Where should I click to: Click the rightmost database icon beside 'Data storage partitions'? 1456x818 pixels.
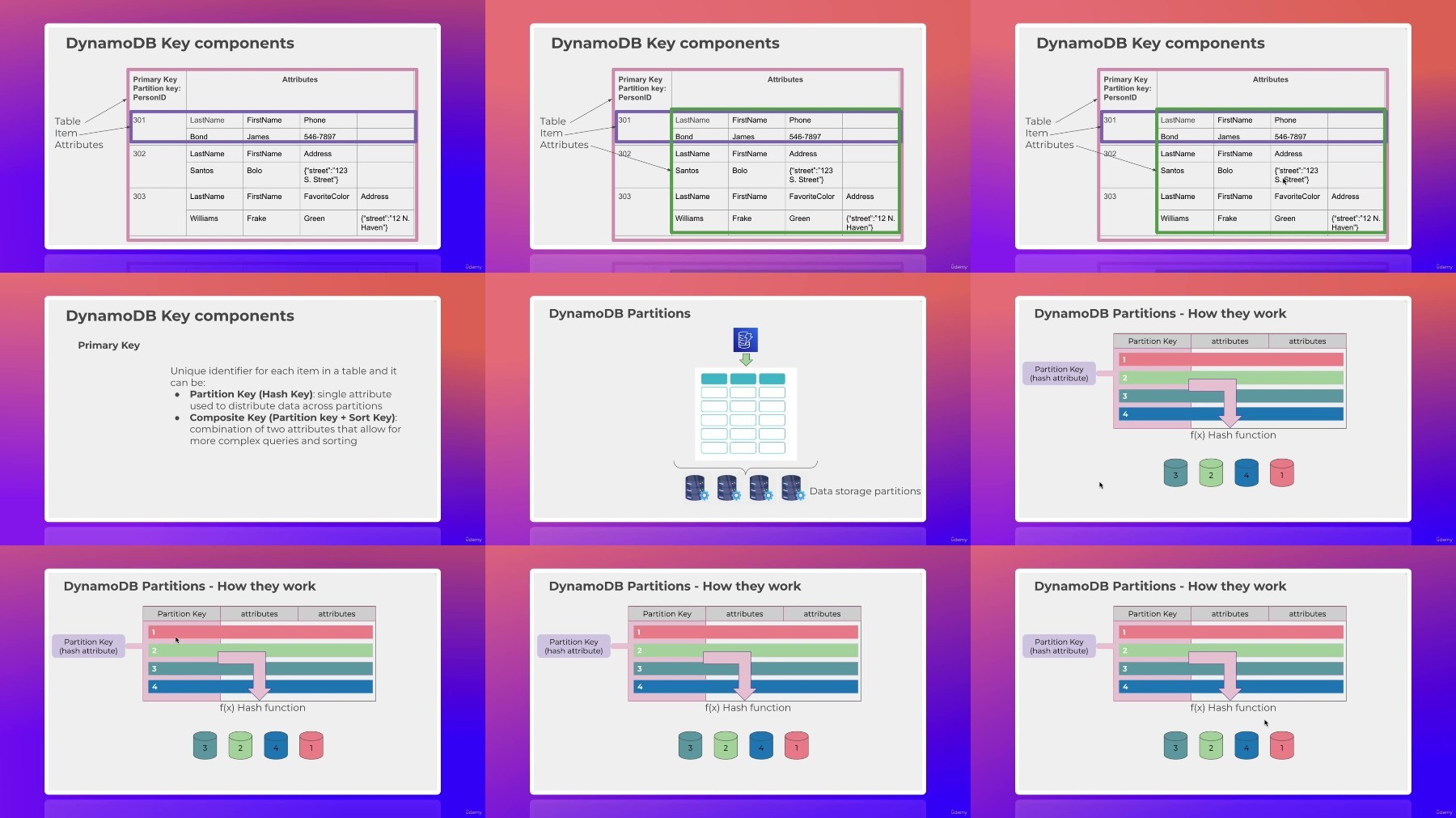coord(794,488)
